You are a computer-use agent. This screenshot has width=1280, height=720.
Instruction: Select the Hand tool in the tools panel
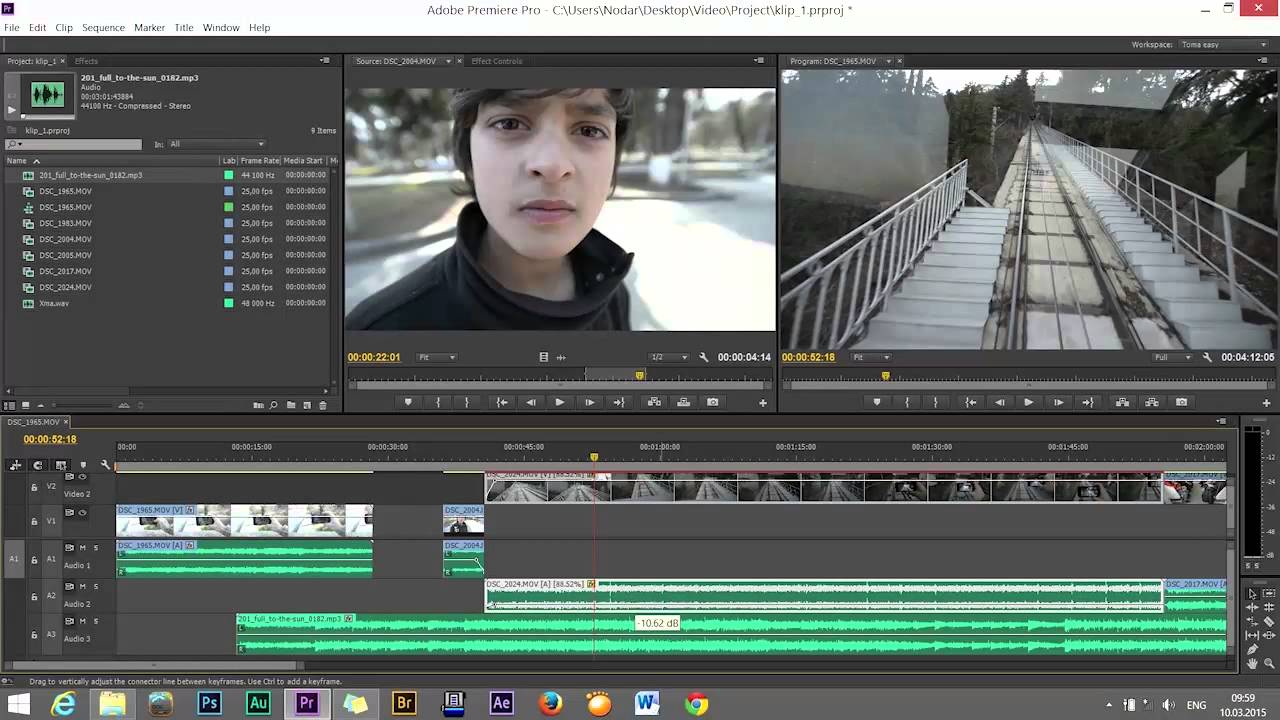pos(1252,663)
